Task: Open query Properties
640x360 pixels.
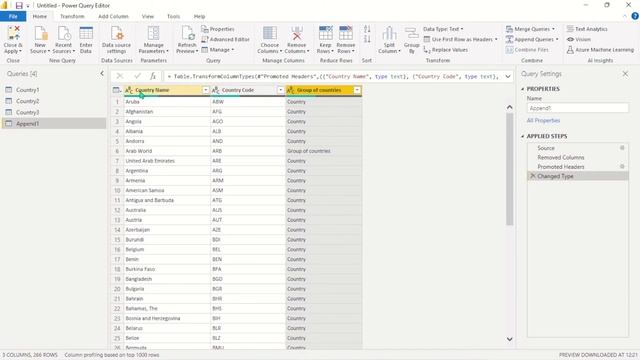Action: 218,29
